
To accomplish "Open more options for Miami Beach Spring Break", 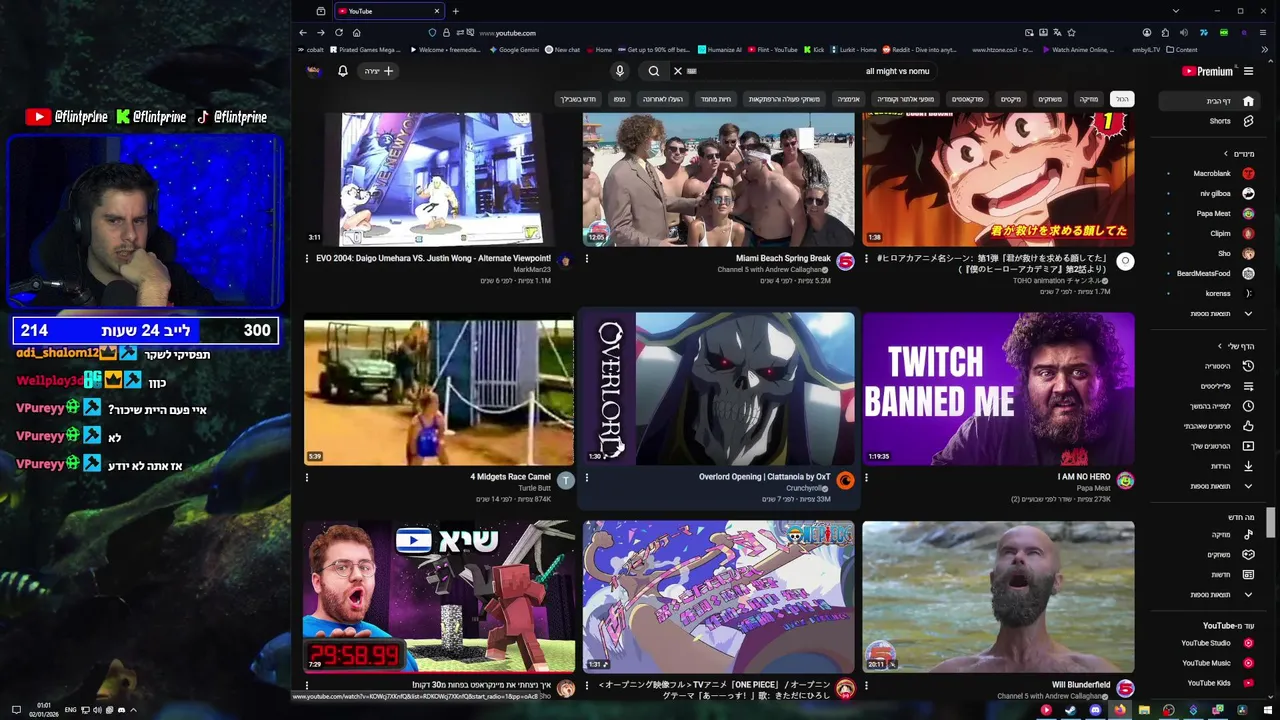I will pyautogui.click(x=587, y=258).
